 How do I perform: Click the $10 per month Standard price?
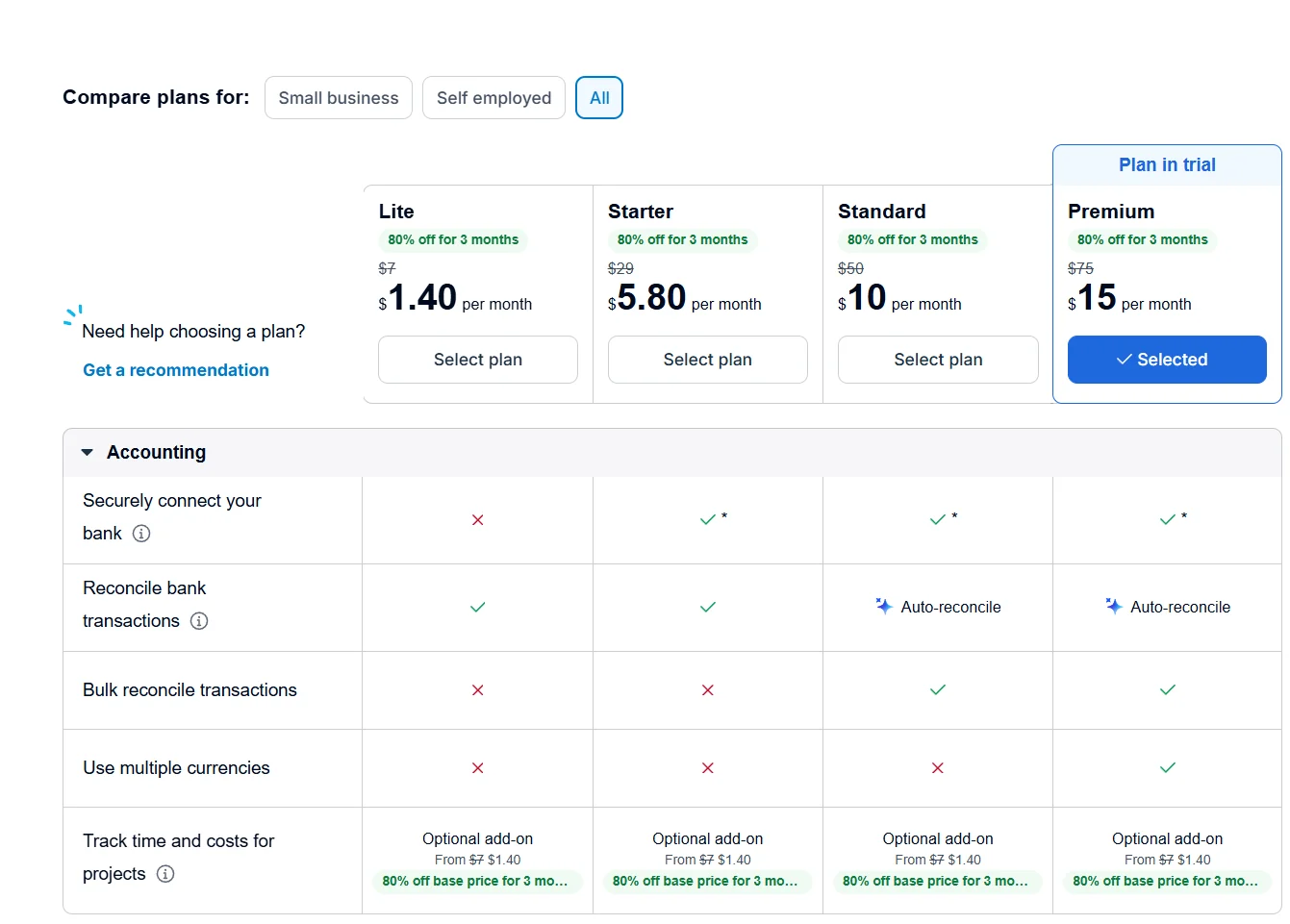899,298
